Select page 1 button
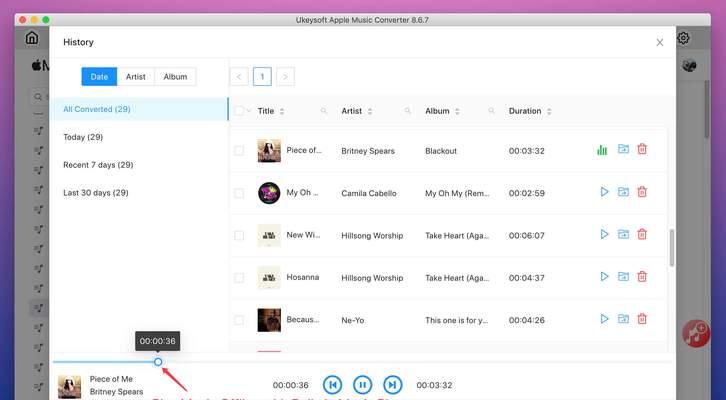Image resolution: width=726 pixels, height=400 pixels. (x=262, y=77)
